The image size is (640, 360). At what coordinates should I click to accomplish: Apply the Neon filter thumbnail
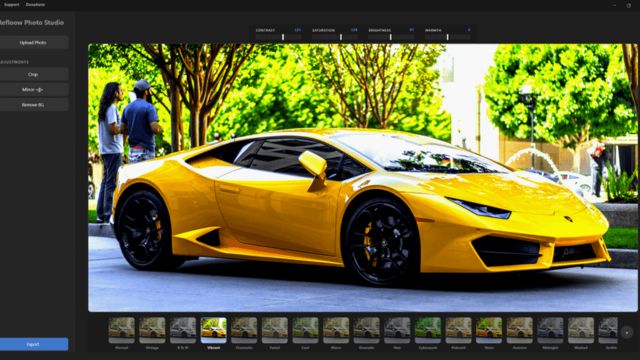489,330
